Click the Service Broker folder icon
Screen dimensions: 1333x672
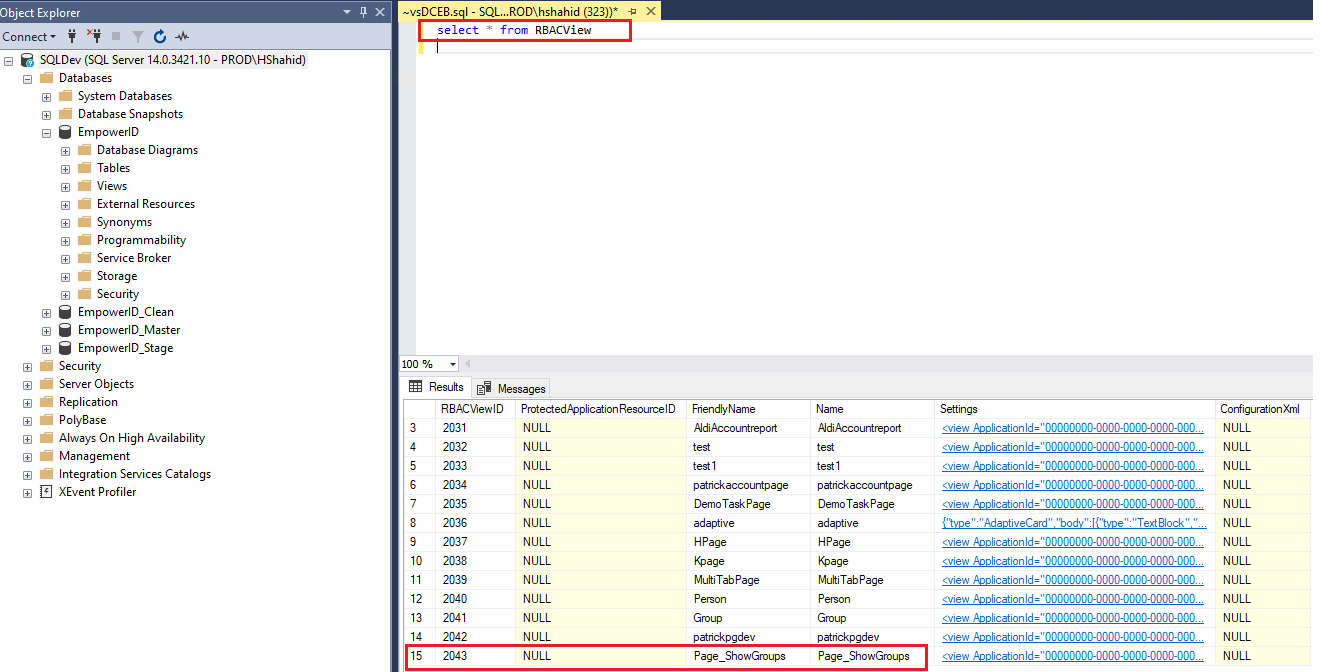tap(84, 258)
